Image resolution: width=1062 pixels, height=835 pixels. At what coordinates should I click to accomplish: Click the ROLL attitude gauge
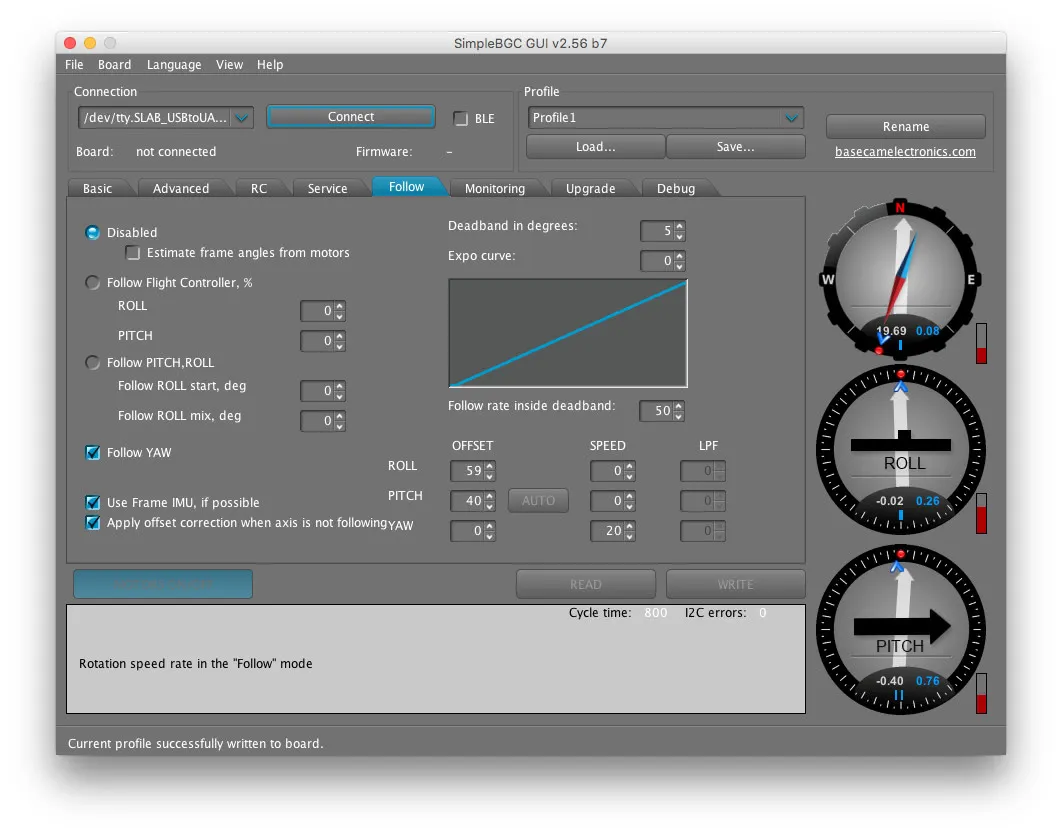click(x=900, y=450)
